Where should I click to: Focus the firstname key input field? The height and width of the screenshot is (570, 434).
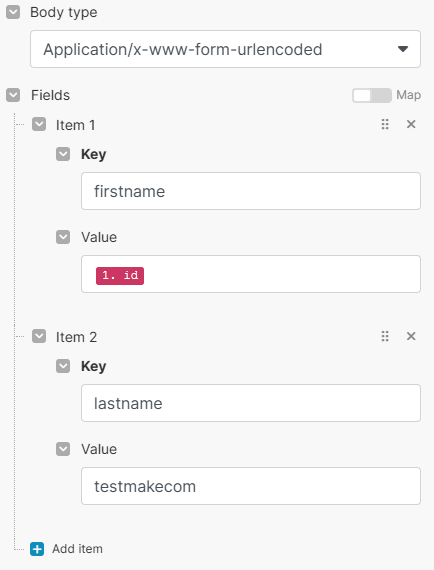tap(251, 191)
